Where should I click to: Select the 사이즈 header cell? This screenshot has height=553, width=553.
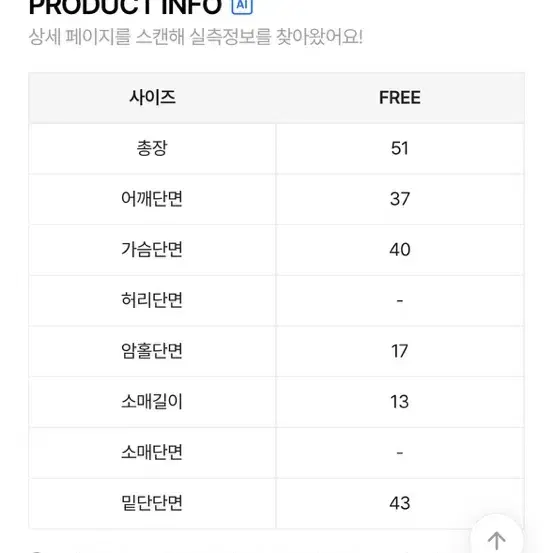pos(152,98)
